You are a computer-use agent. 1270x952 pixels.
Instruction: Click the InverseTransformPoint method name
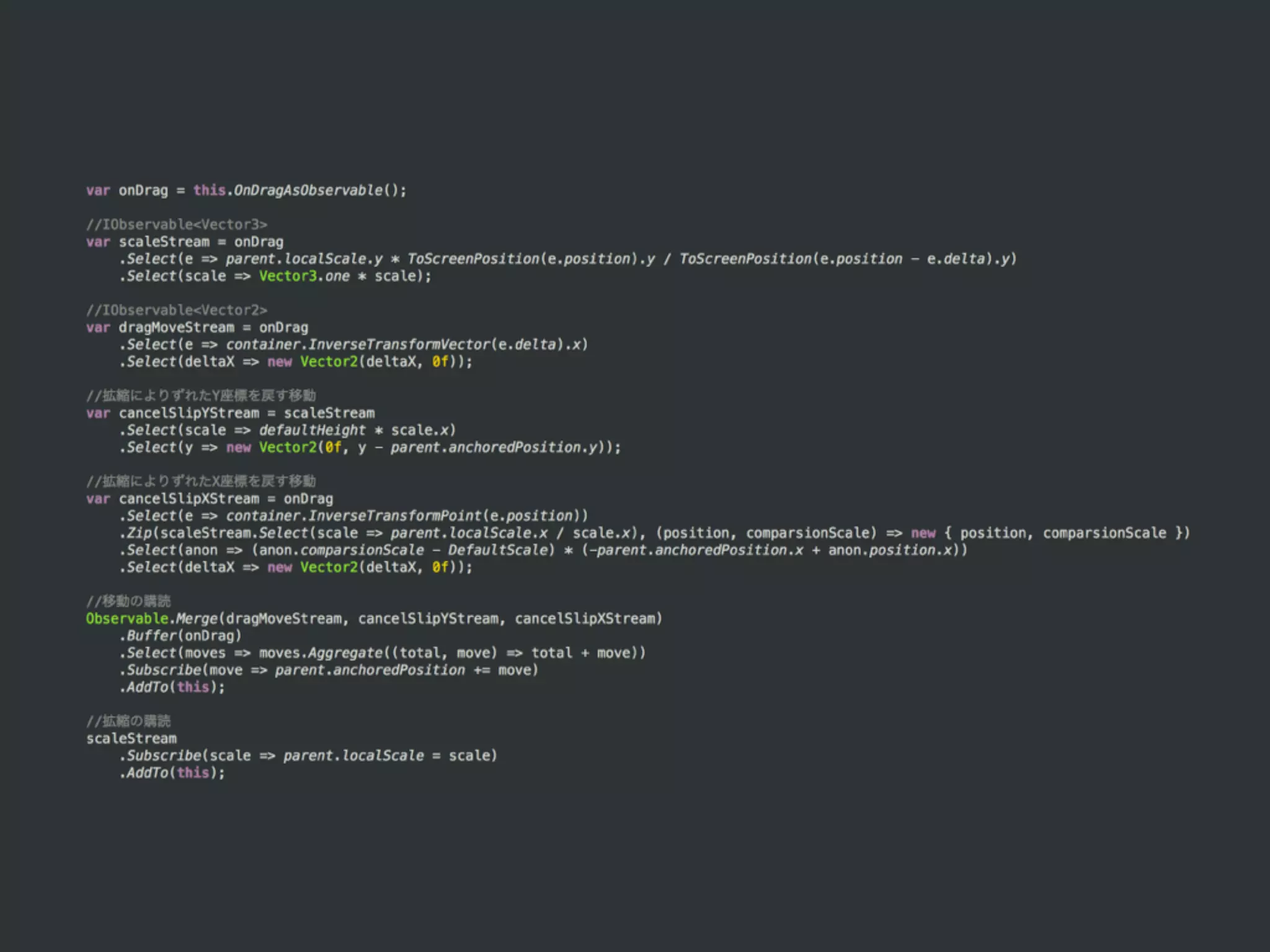click(x=395, y=516)
